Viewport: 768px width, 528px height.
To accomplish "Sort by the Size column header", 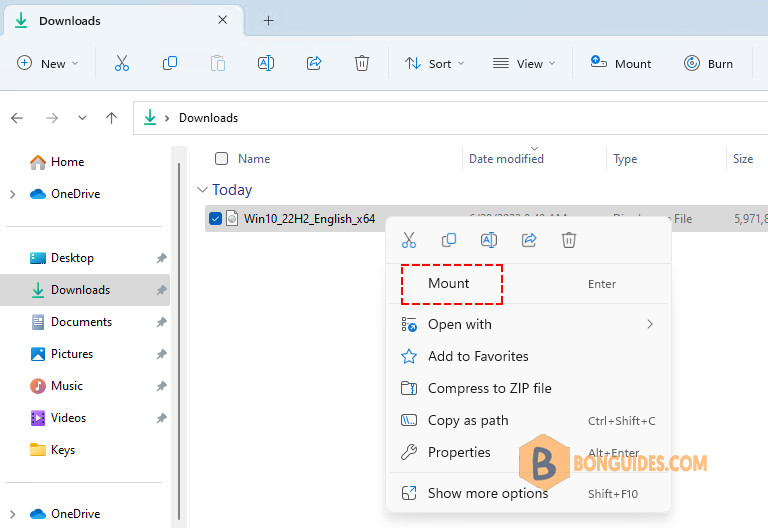I will (743, 159).
